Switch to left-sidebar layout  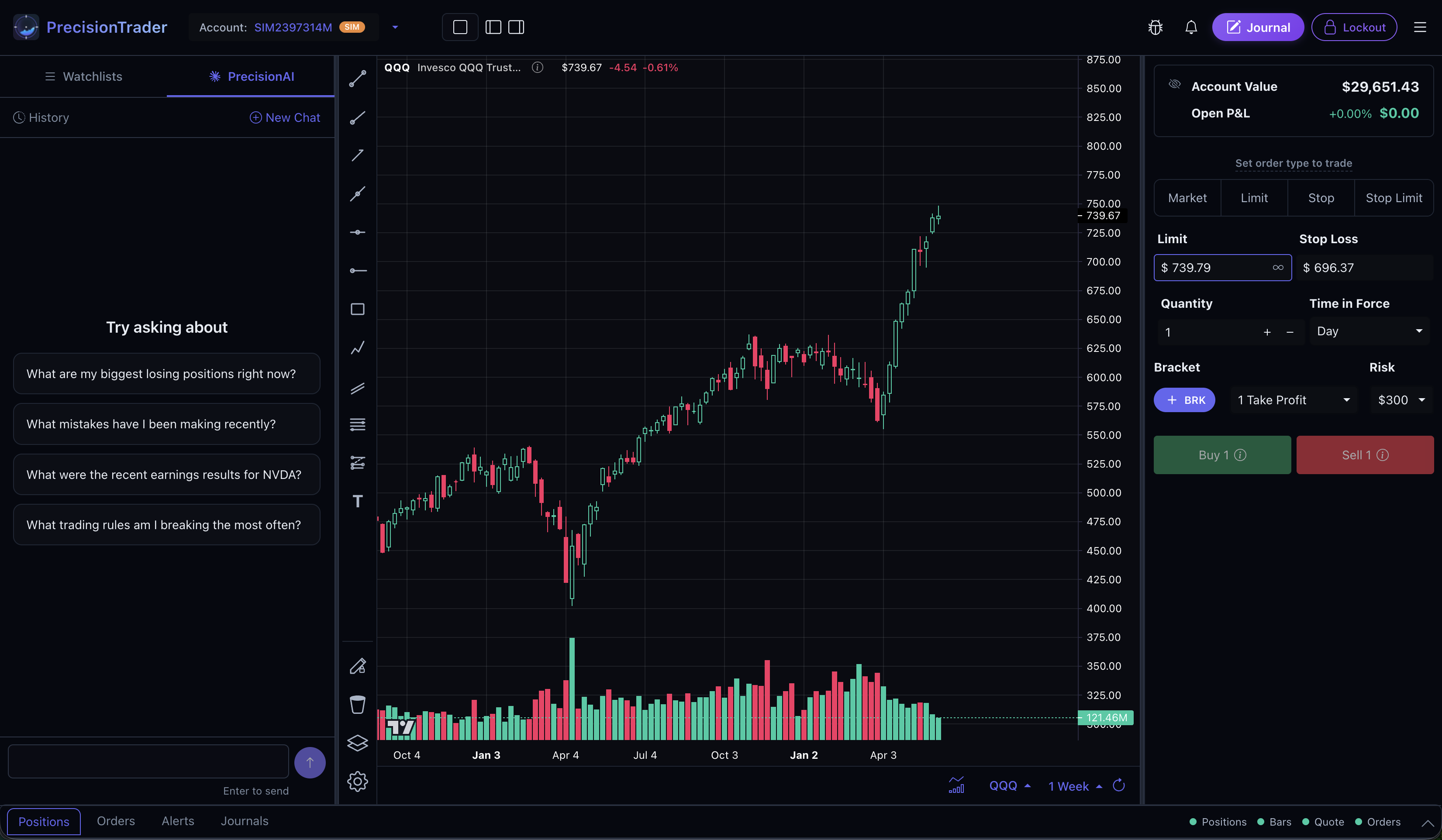pos(493,28)
